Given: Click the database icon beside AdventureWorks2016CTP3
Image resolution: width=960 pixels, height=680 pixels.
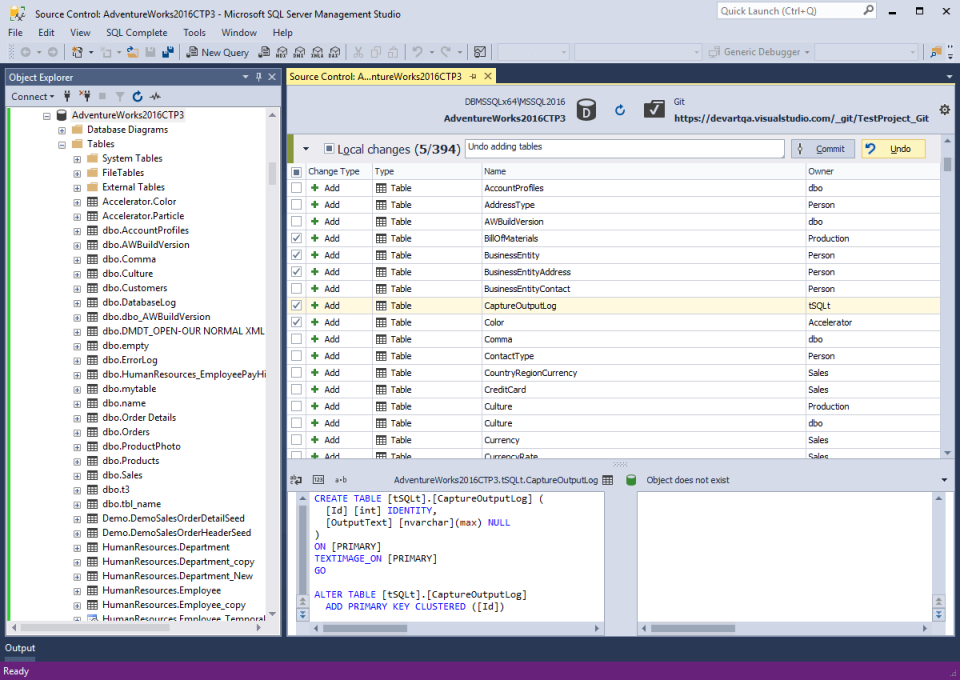Looking at the screenshot, I should click(x=587, y=110).
